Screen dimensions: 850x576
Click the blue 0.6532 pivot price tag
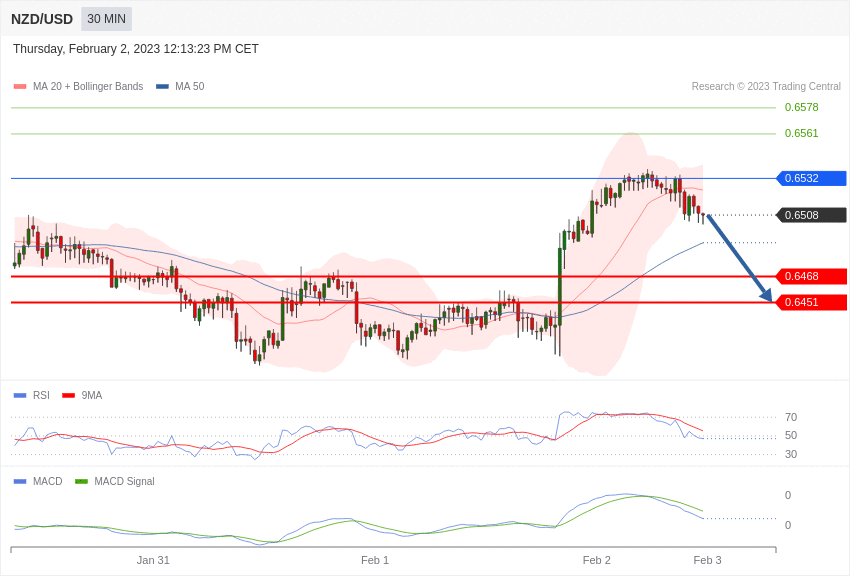click(x=812, y=178)
